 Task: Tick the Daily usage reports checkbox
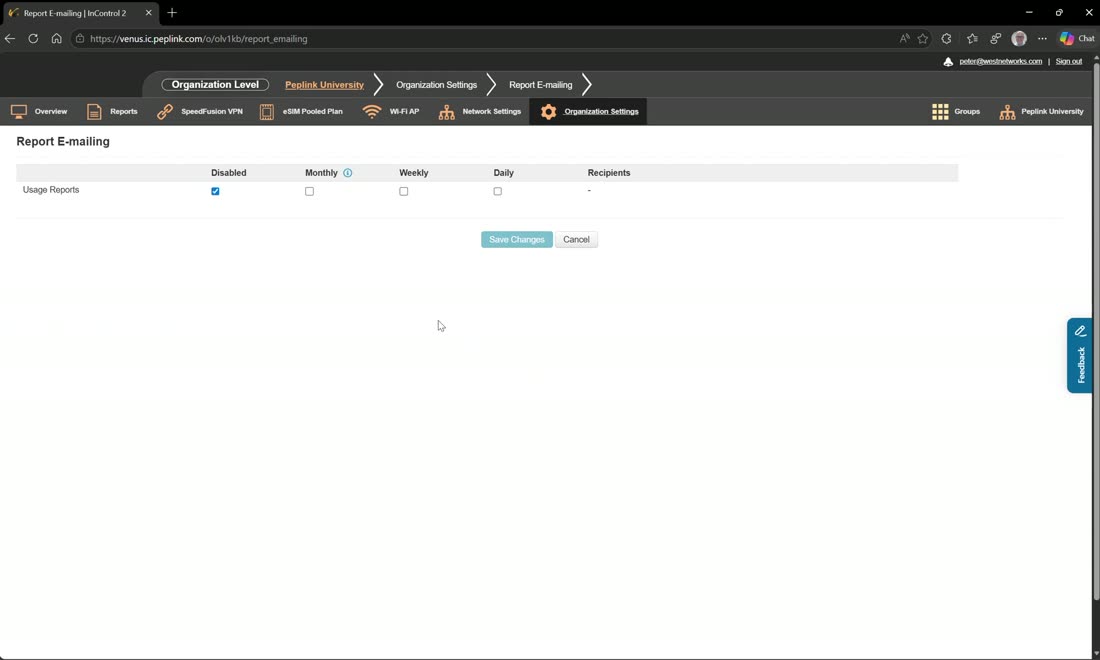tap(497, 191)
